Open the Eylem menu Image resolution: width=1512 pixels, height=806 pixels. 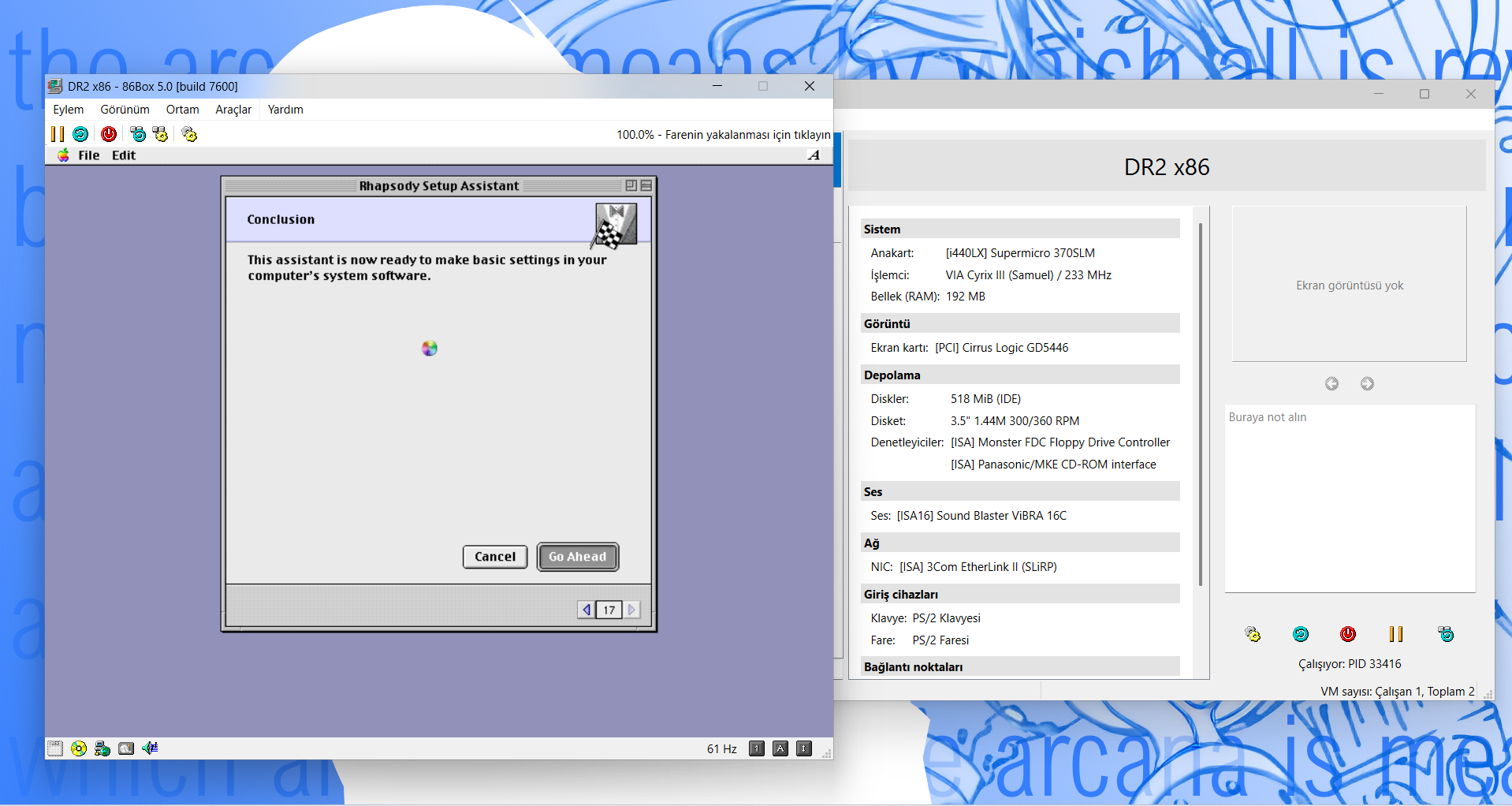point(69,110)
